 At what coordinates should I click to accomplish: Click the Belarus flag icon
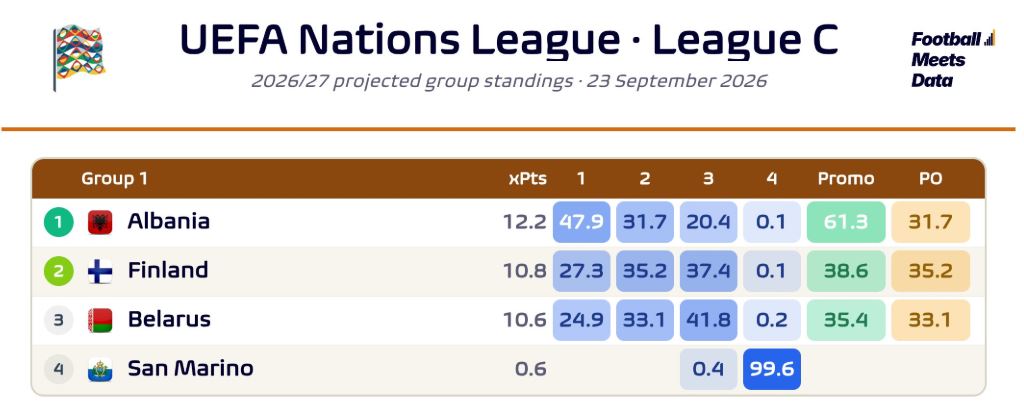point(100,321)
